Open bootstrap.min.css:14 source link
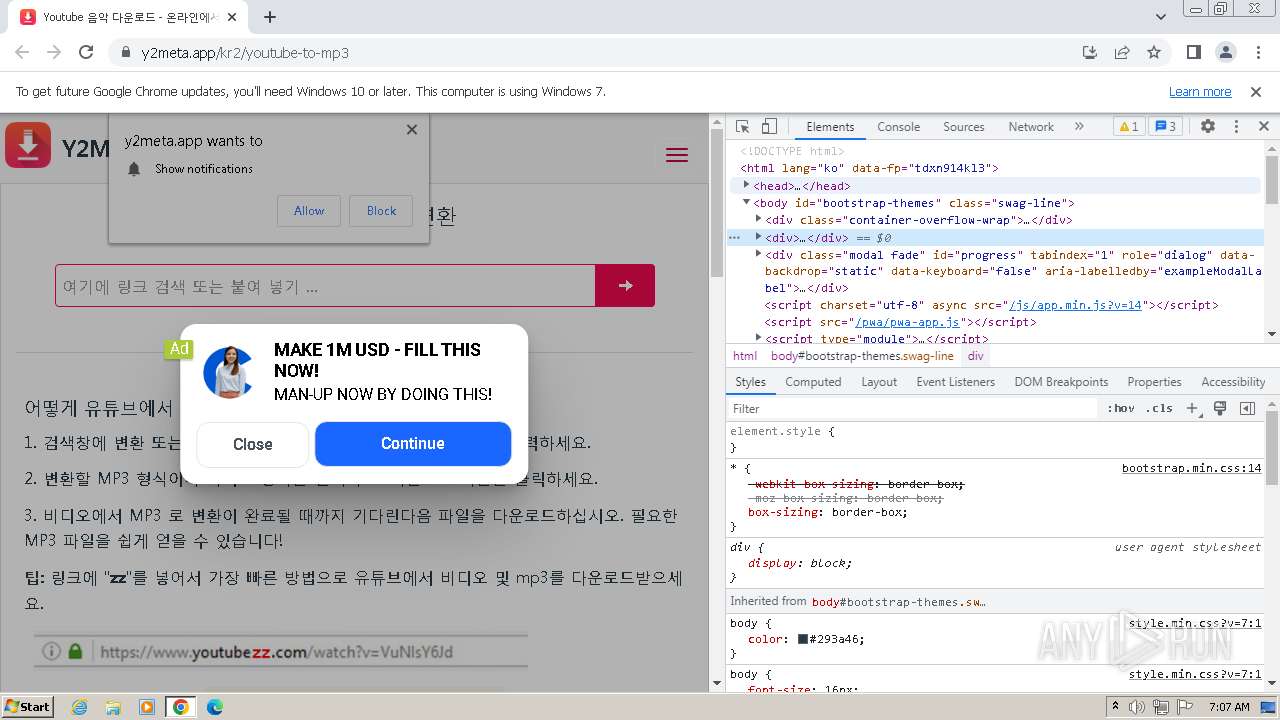 click(x=1191, y=468)
